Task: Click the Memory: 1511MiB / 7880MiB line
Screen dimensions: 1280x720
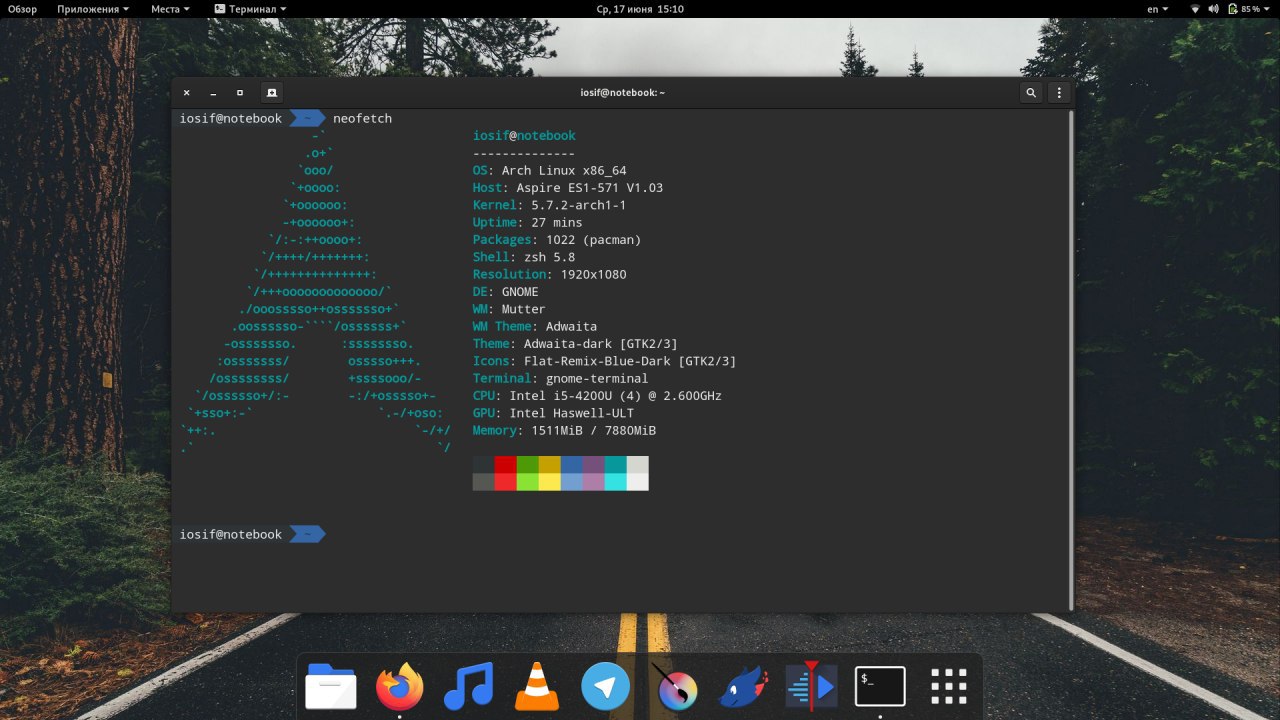Action: tap(565, 431)
